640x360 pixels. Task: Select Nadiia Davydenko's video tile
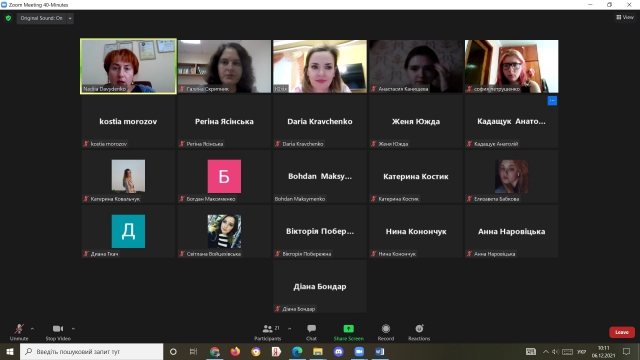pyautogui.click(x=129, y=66)
